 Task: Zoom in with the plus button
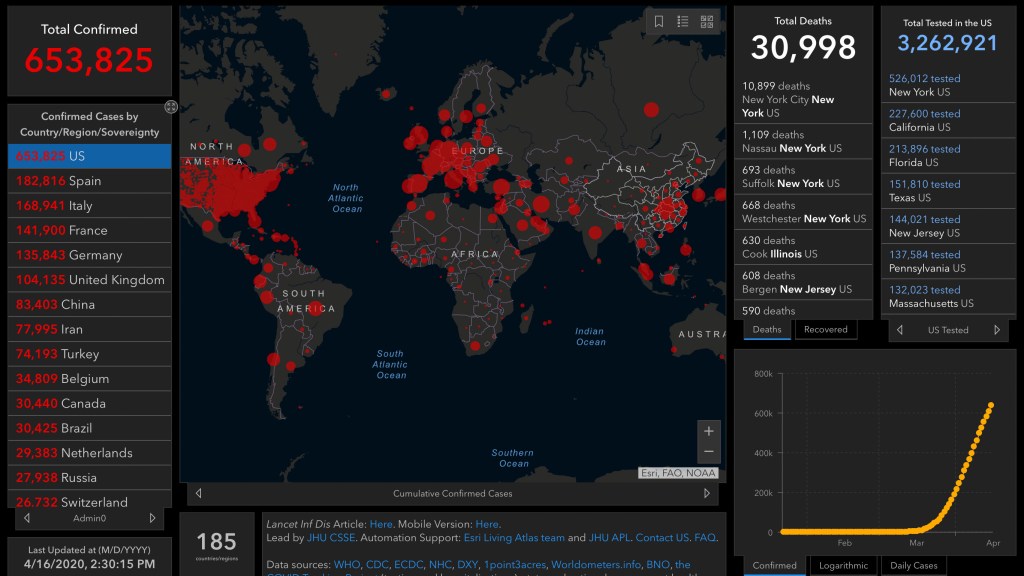click(x=709, y=431)
